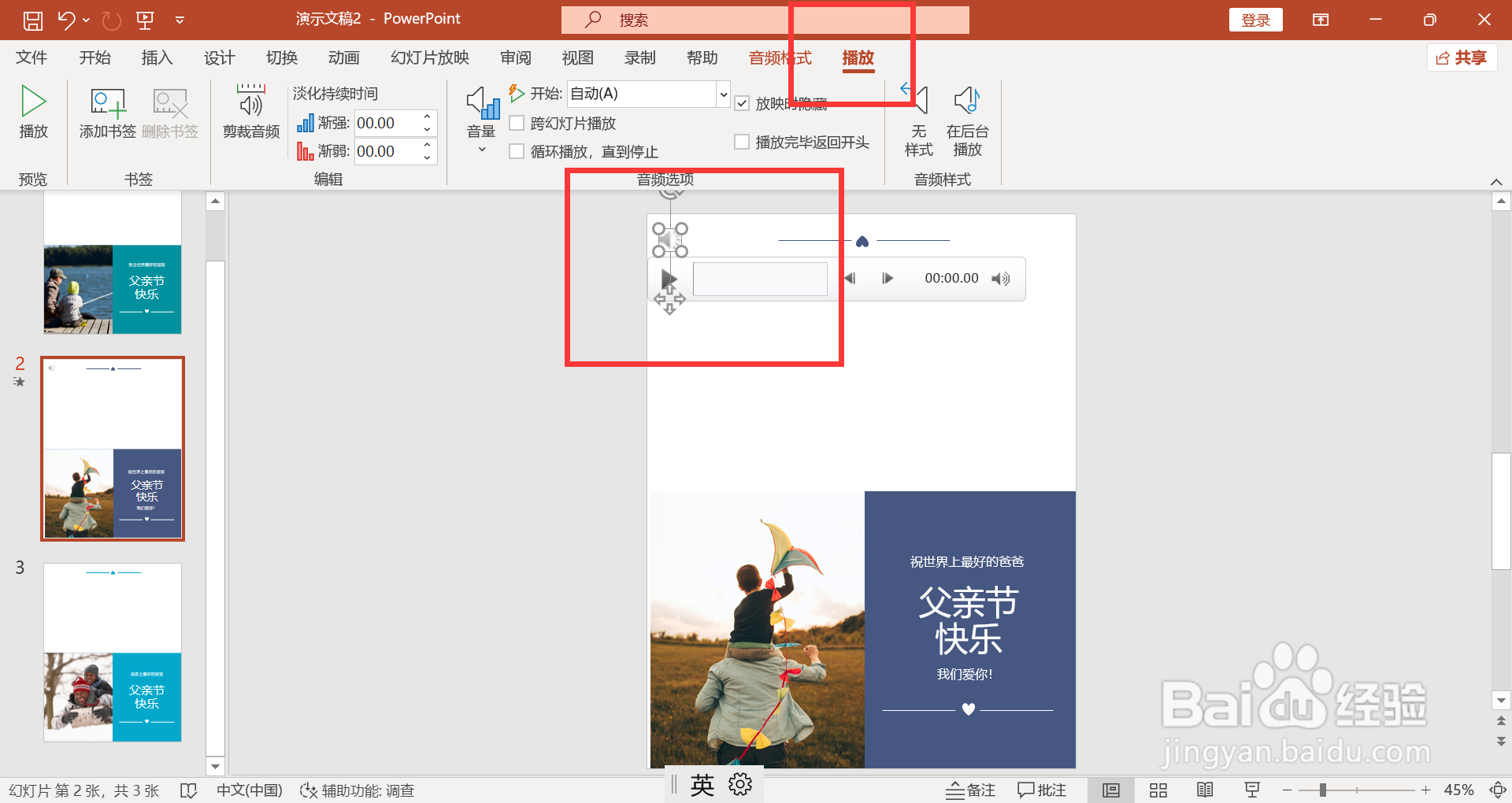The height and width of the screenshot is (803, 1512).
Task: Switch to the Insert (插入) tab
Action: (157, 57)
